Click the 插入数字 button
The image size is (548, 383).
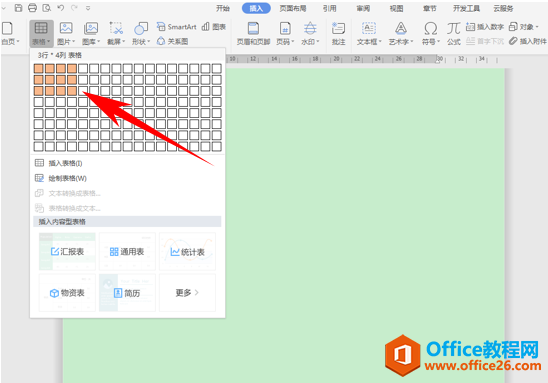[485, 27]
